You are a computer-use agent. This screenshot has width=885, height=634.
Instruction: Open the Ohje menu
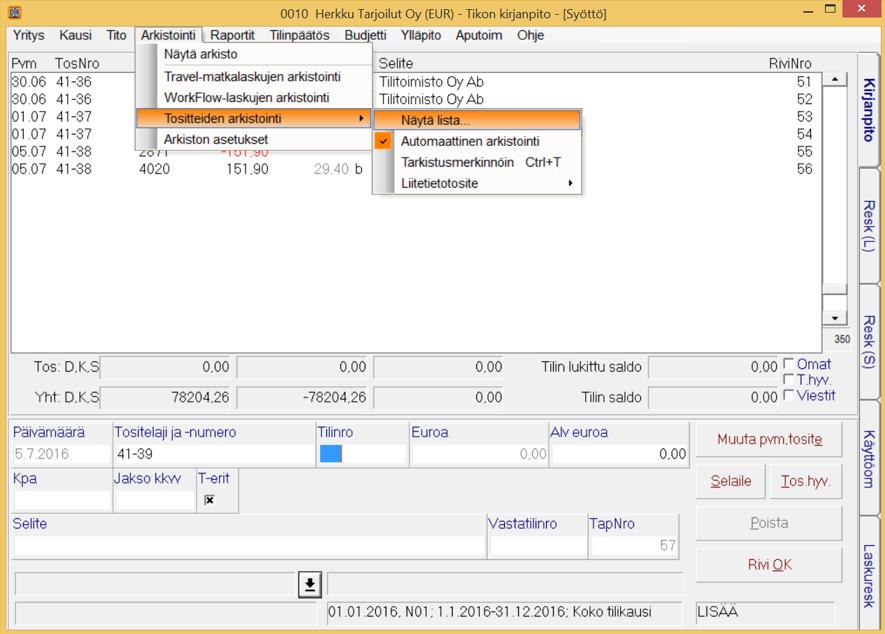(531, 35)
